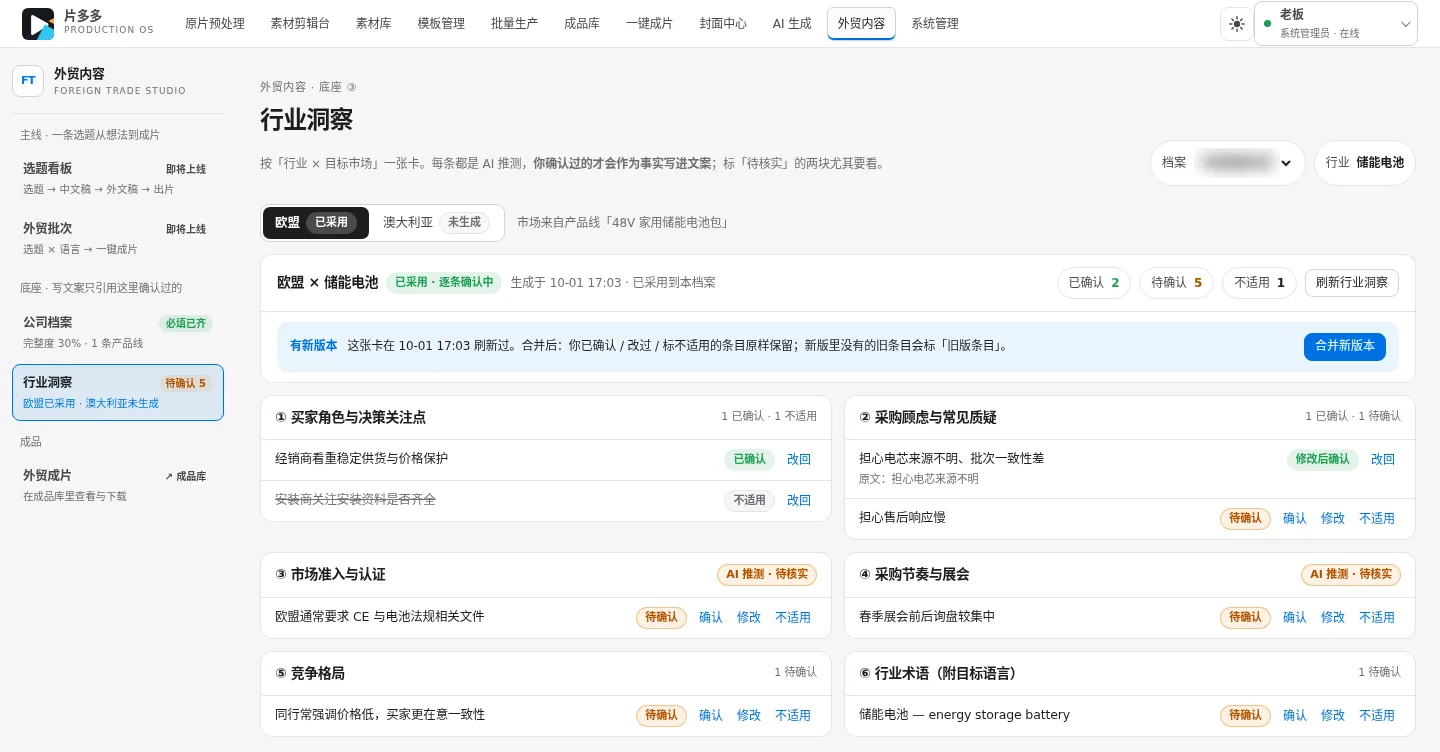Open the 一键成片 menu item

point(649,24)
